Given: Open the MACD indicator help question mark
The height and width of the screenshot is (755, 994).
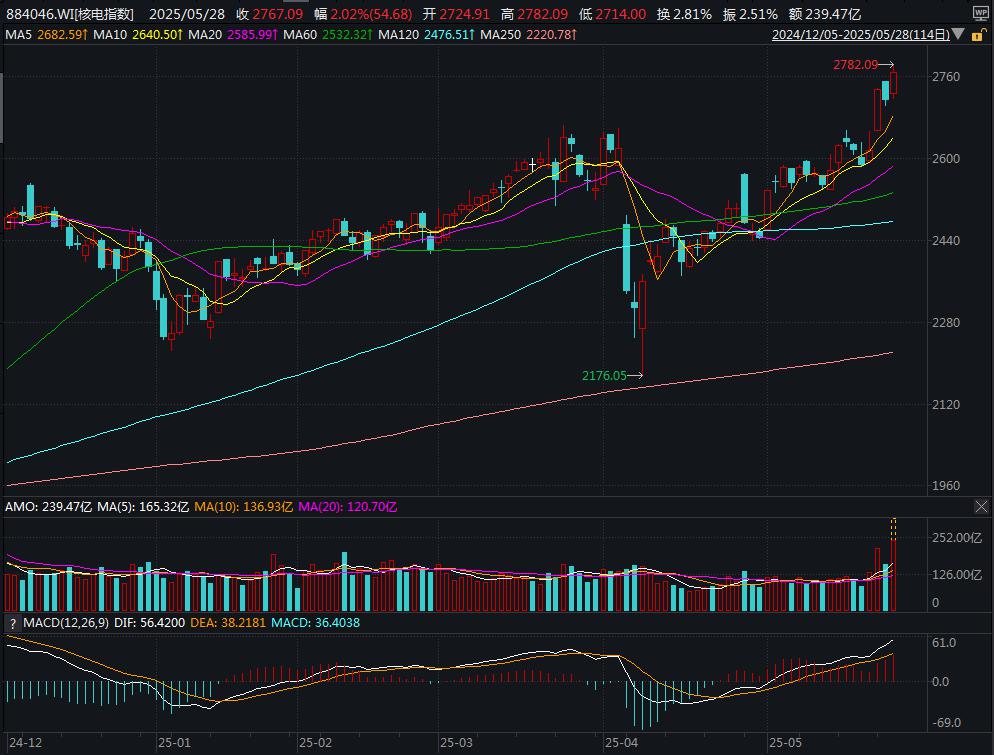Looking at the screenshot, I should (x=12, y=623).
